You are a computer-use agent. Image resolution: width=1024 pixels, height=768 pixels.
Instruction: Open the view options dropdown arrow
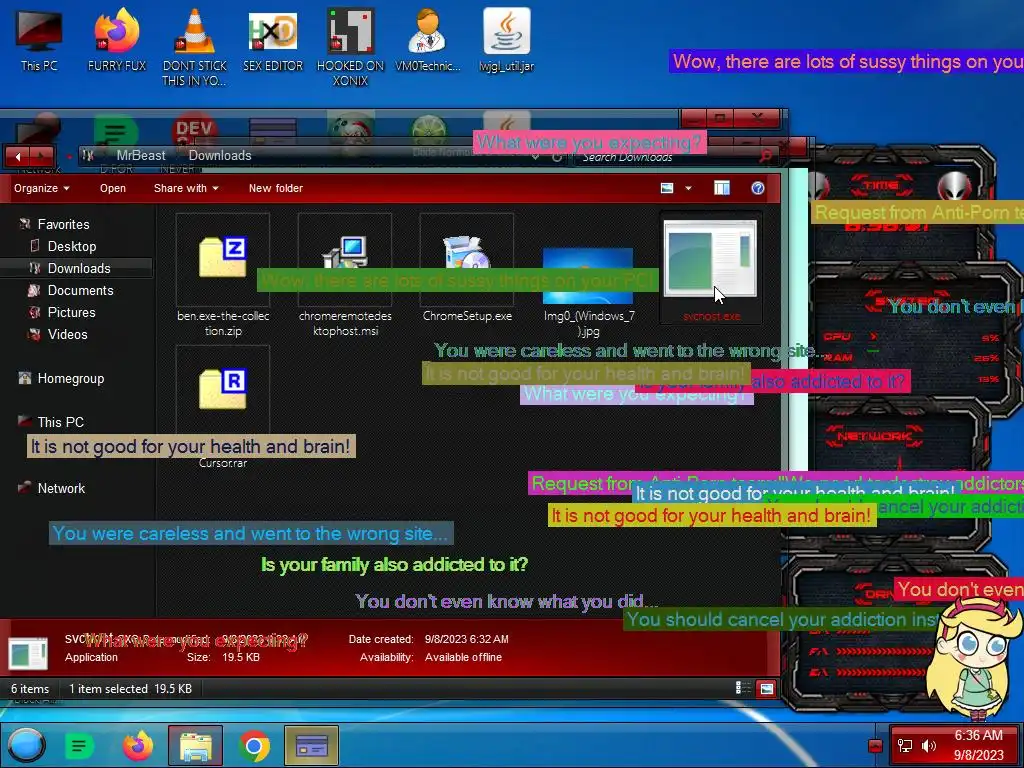pyautogui.click(x=688, y=188)
